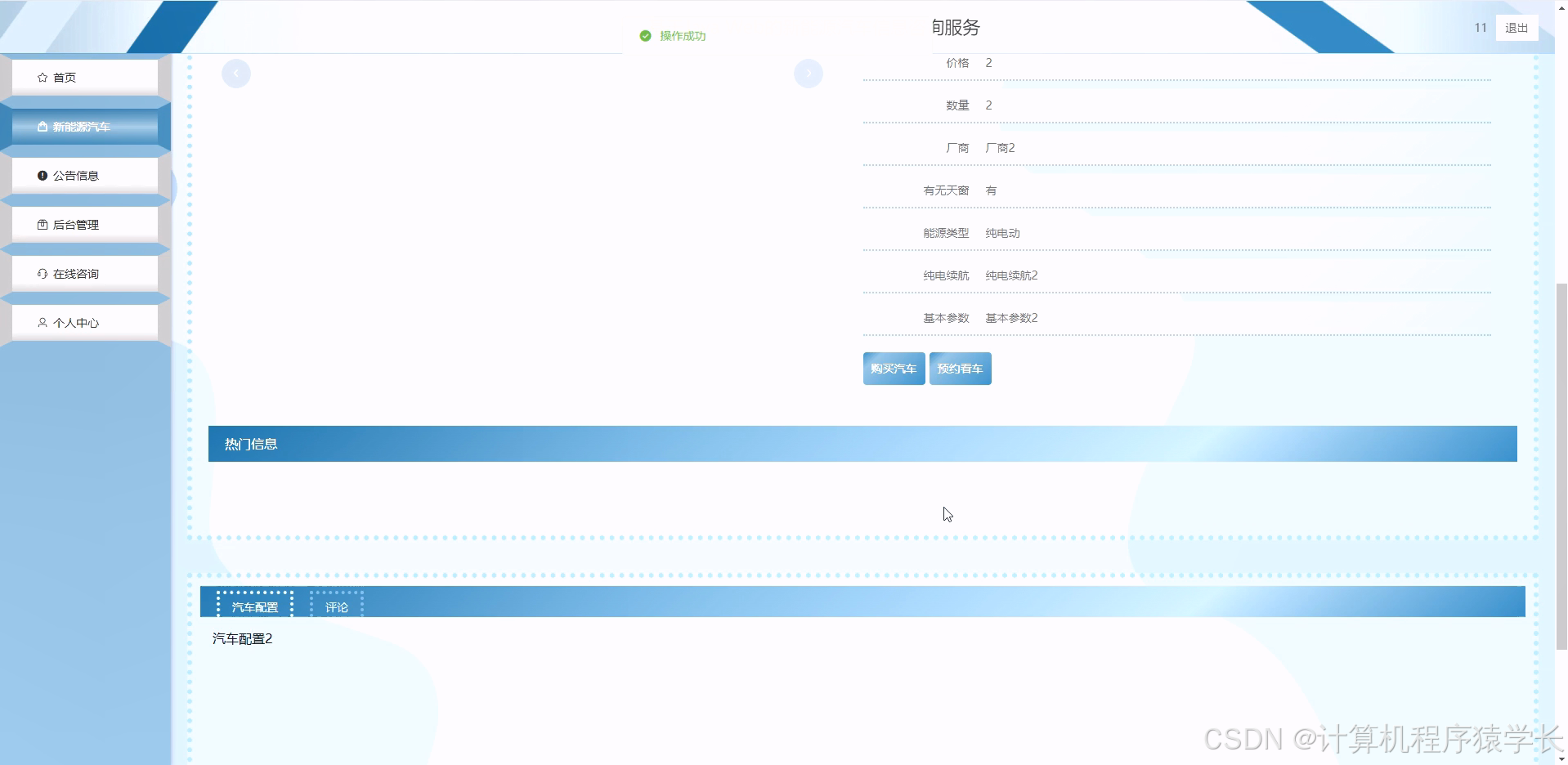Click the 操作成功 notification text

click(683, 36)
